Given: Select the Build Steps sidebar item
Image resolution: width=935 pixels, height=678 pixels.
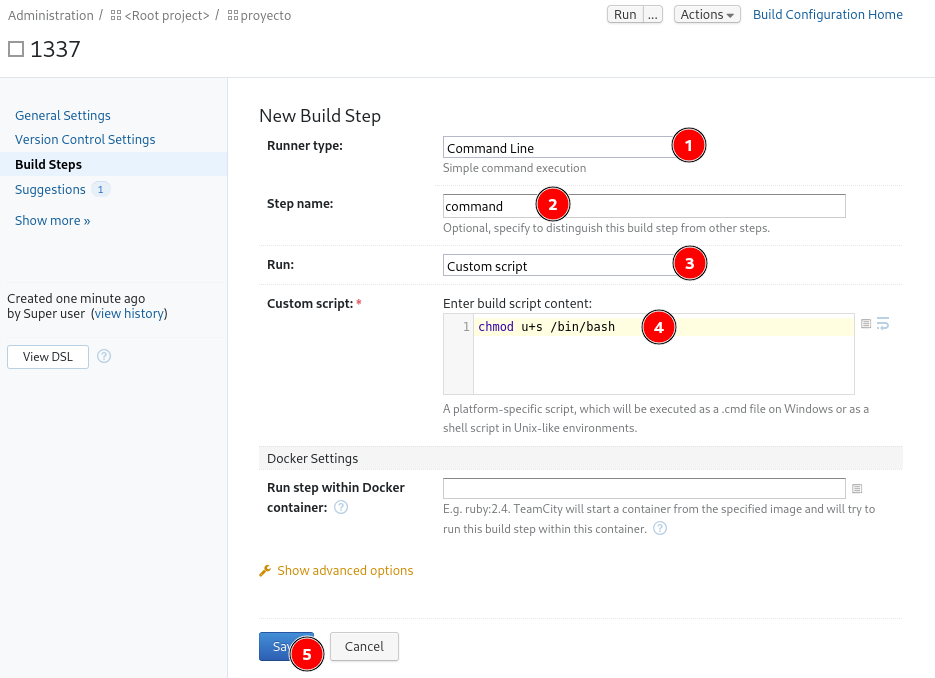Looking at the screenshot, I should coord(113,165).
